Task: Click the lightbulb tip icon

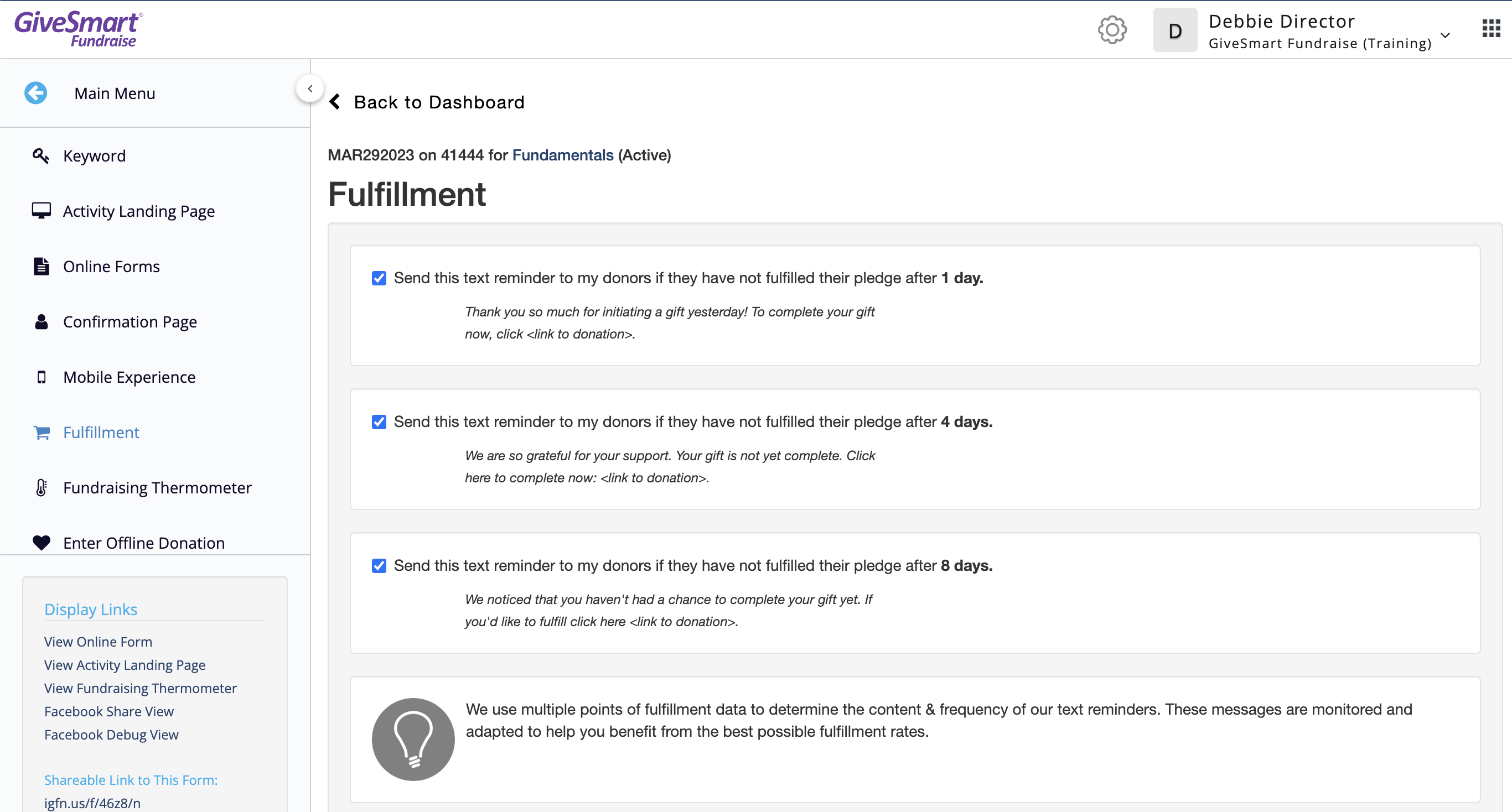Action: tap(413, 738)
